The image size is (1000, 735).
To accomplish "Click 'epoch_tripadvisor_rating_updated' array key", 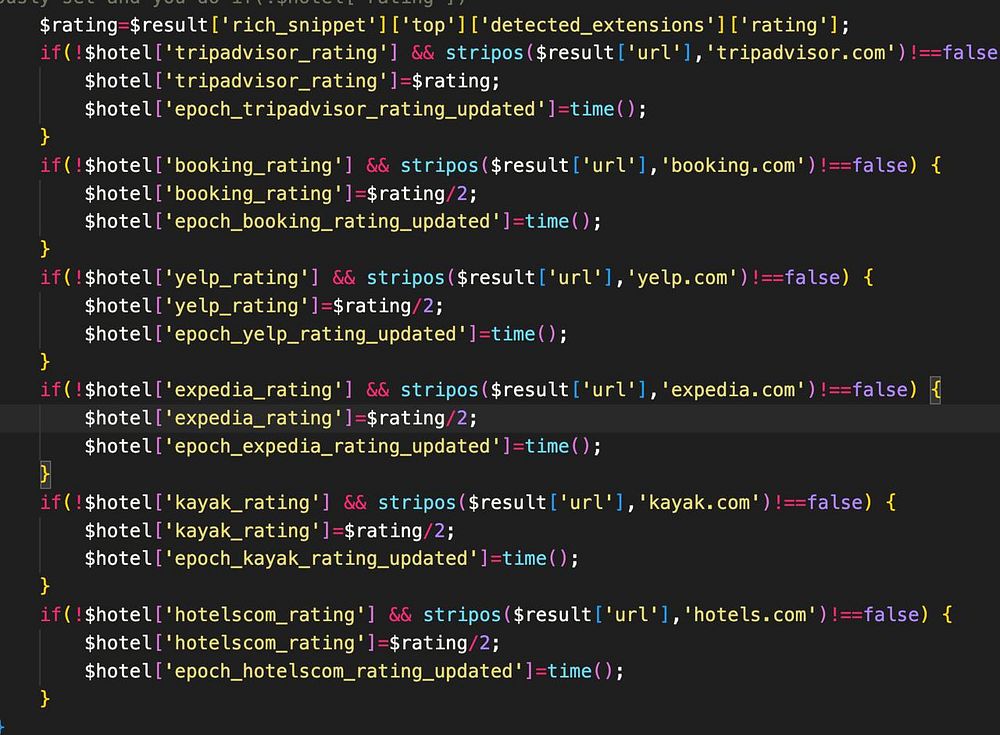I will coord(355,109).
